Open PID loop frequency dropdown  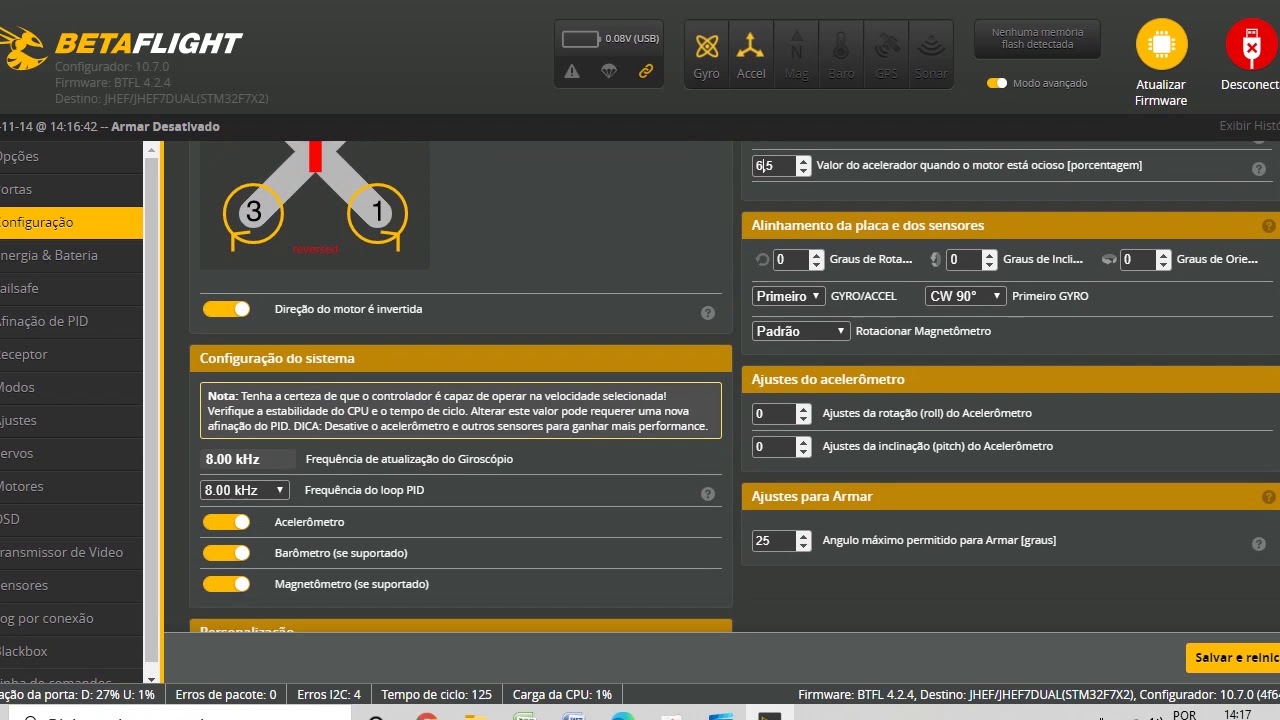tap(245, 490)
